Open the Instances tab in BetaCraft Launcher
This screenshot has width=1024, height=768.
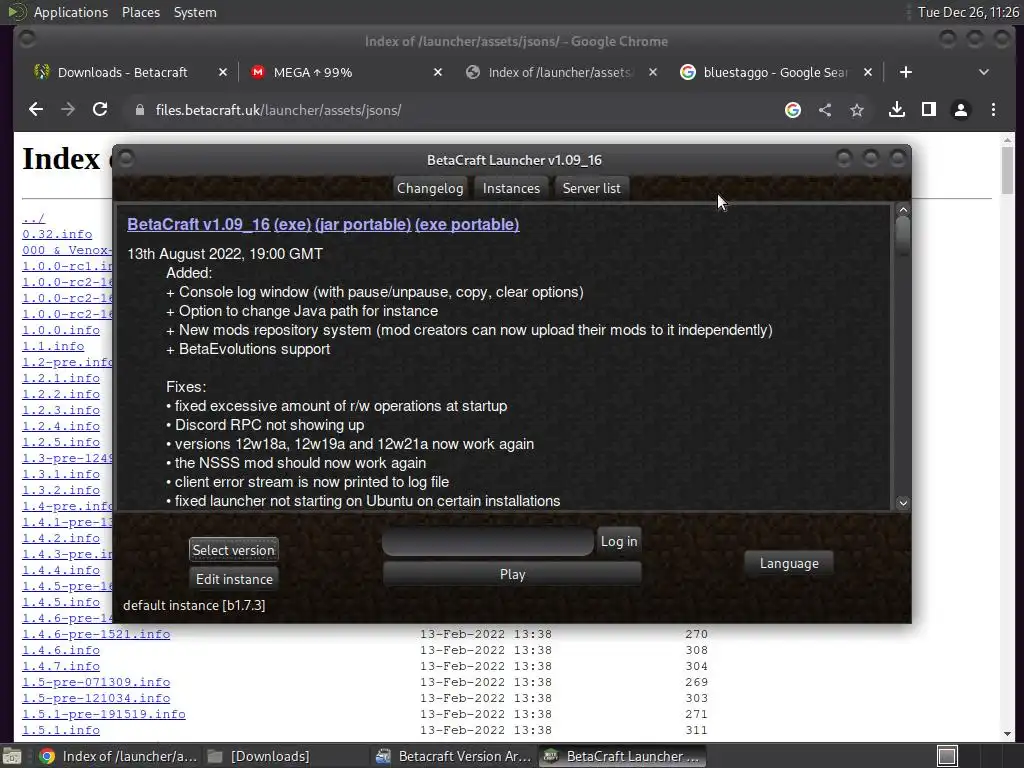511,189
